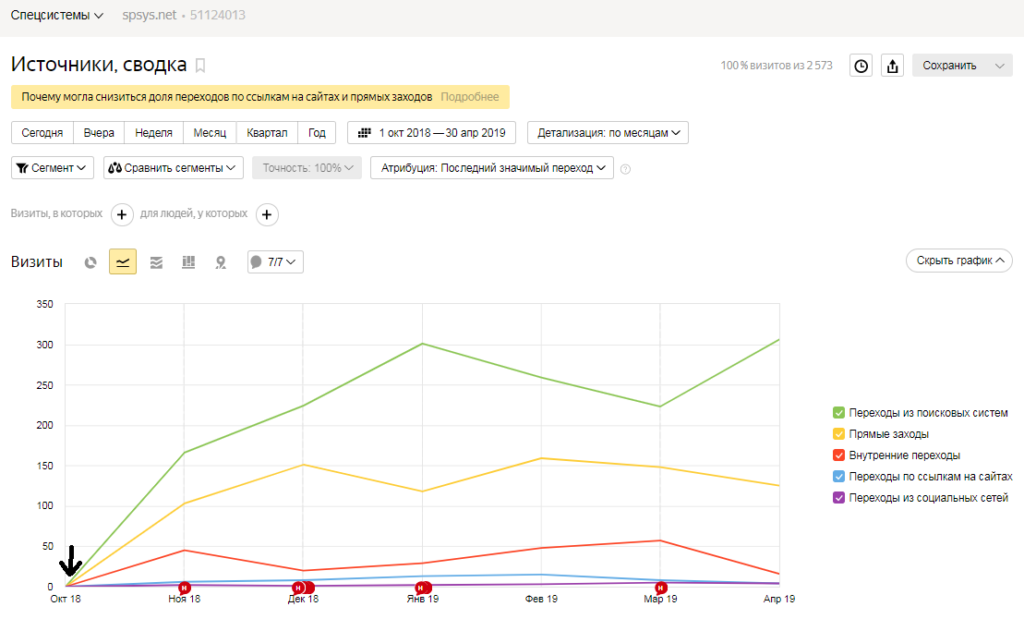Click the red note marker at Ноя 18
The height and width of the screenshot is (631, 1024).
click(185, 588)
